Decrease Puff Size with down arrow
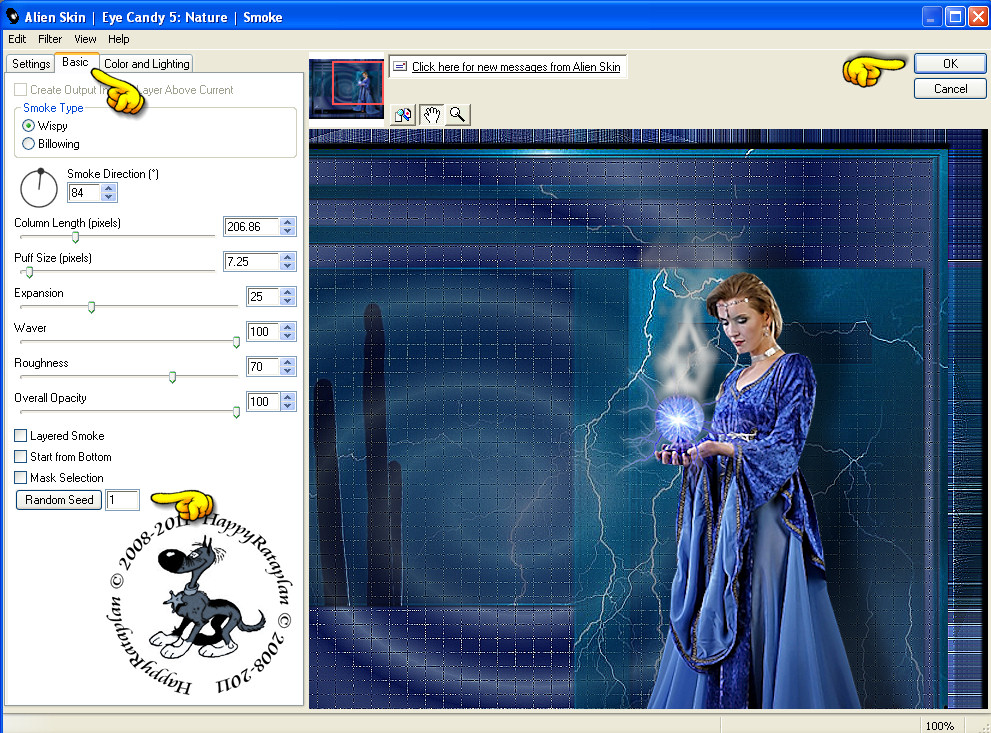This screenshot has width=991, height=733. point(288,265)
